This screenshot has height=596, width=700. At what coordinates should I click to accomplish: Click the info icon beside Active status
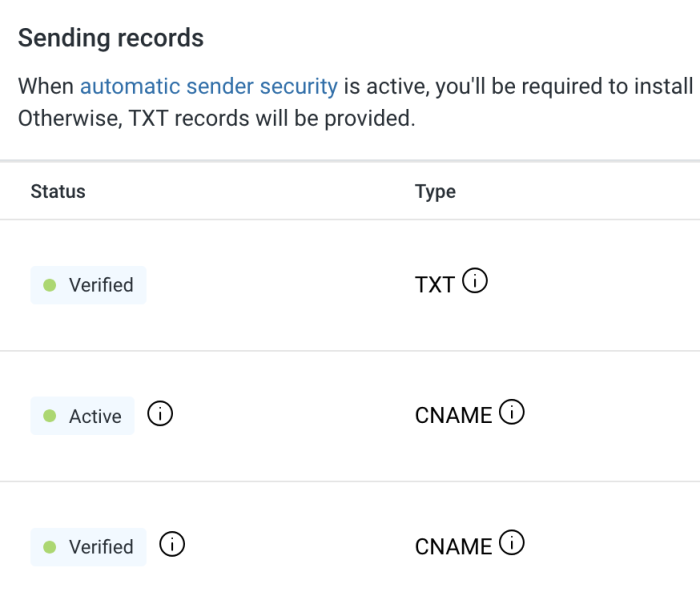160,414
